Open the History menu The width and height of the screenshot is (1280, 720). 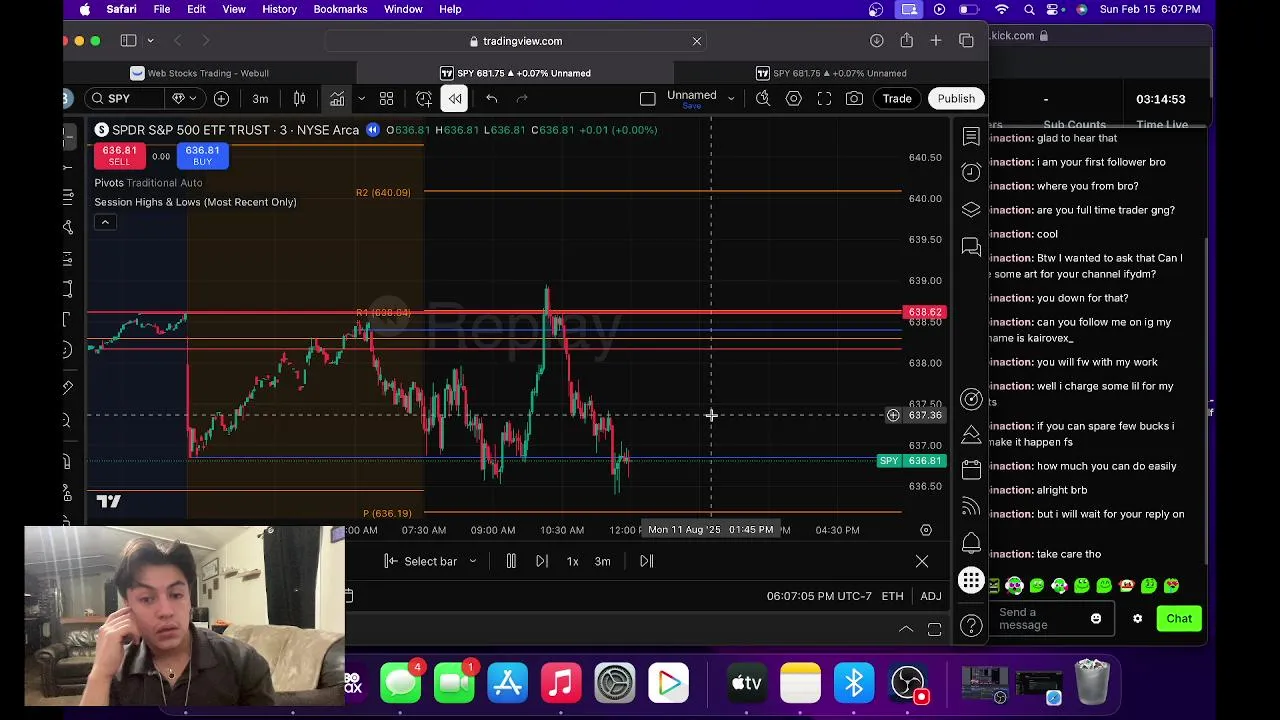(x=279, y=9)
